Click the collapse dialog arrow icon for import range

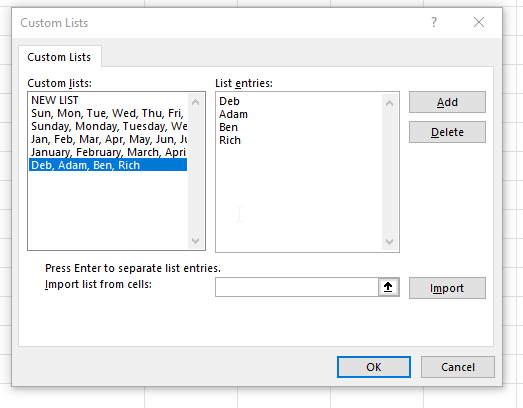coord(388,287)
